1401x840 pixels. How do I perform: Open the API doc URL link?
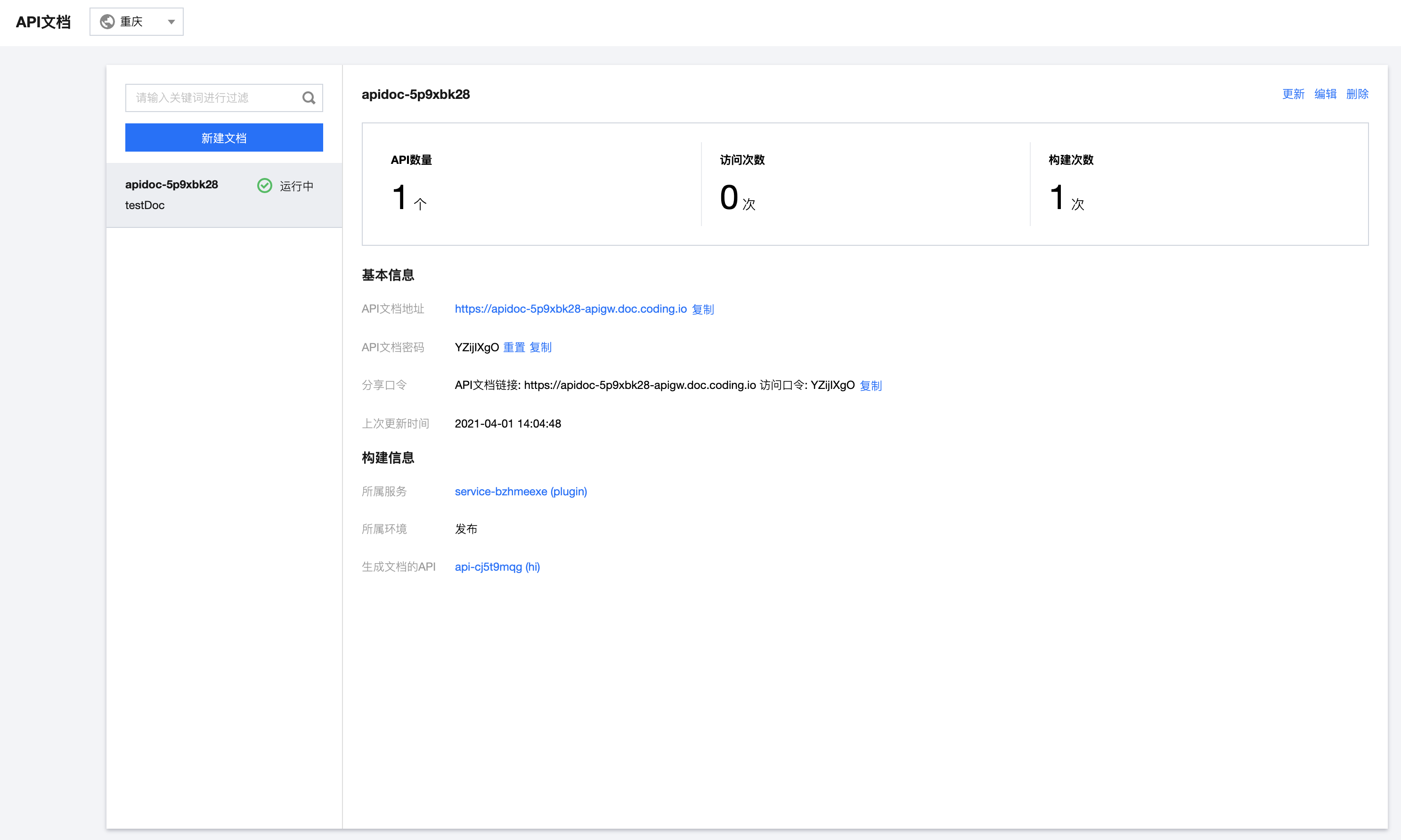(571, 309)
